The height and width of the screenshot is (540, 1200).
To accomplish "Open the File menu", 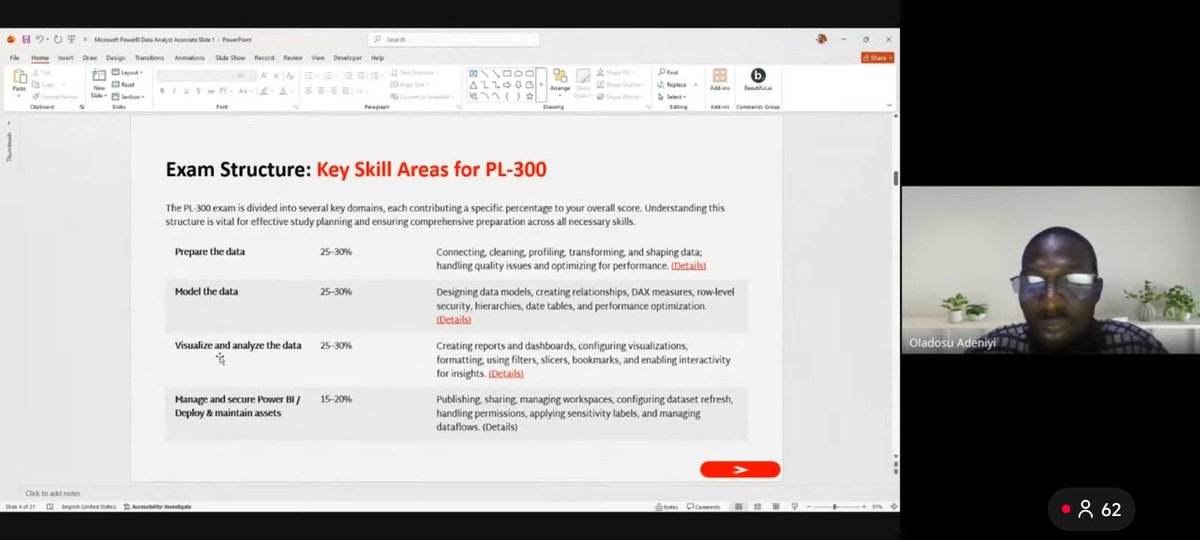I will tap(15, 58).
